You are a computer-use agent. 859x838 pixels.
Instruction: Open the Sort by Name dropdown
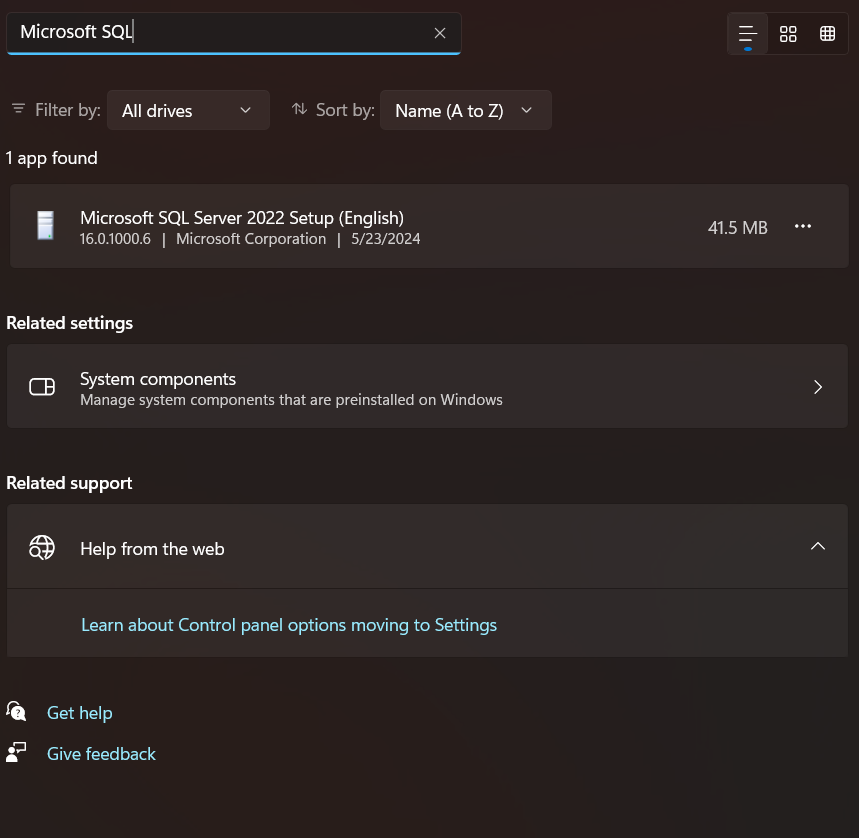pyautogui.click(x=465, y=111)
